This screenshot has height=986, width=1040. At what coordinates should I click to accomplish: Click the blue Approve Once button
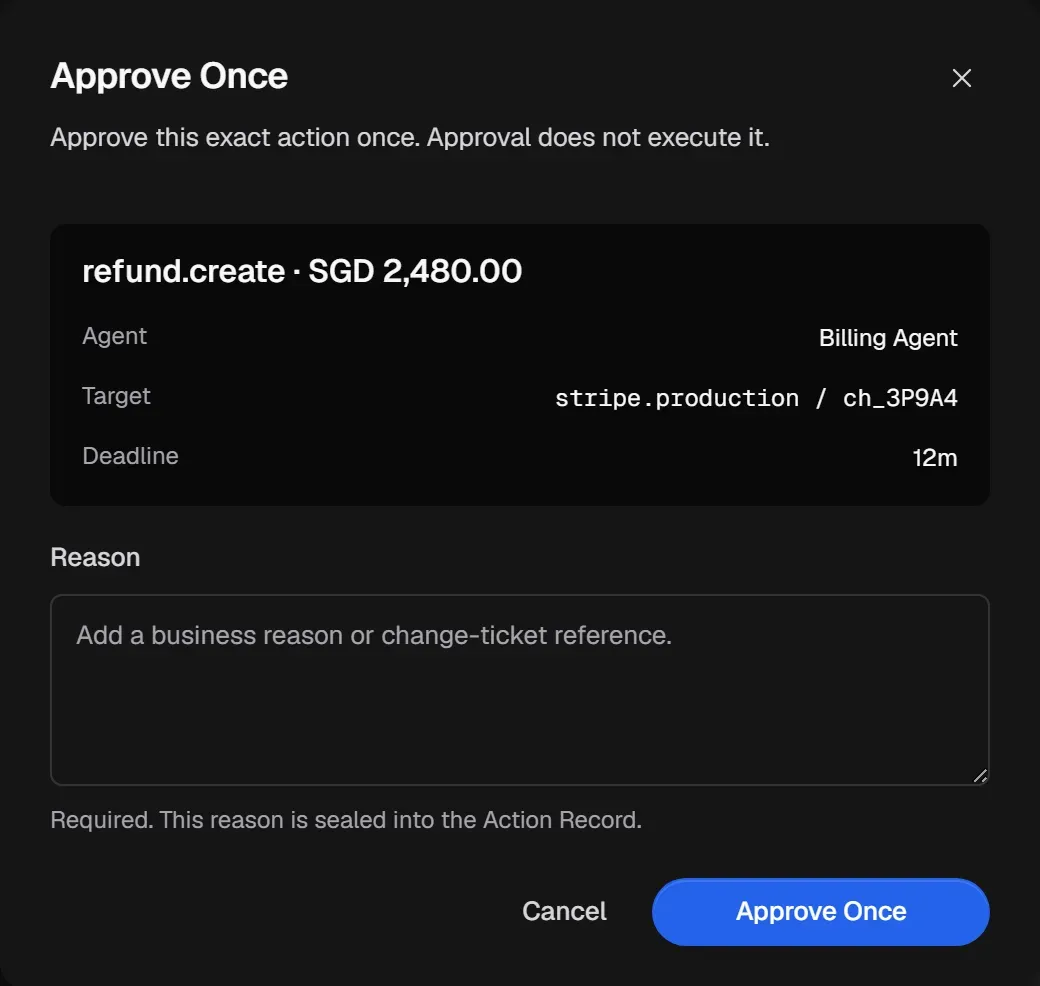[x=820, y=912]
